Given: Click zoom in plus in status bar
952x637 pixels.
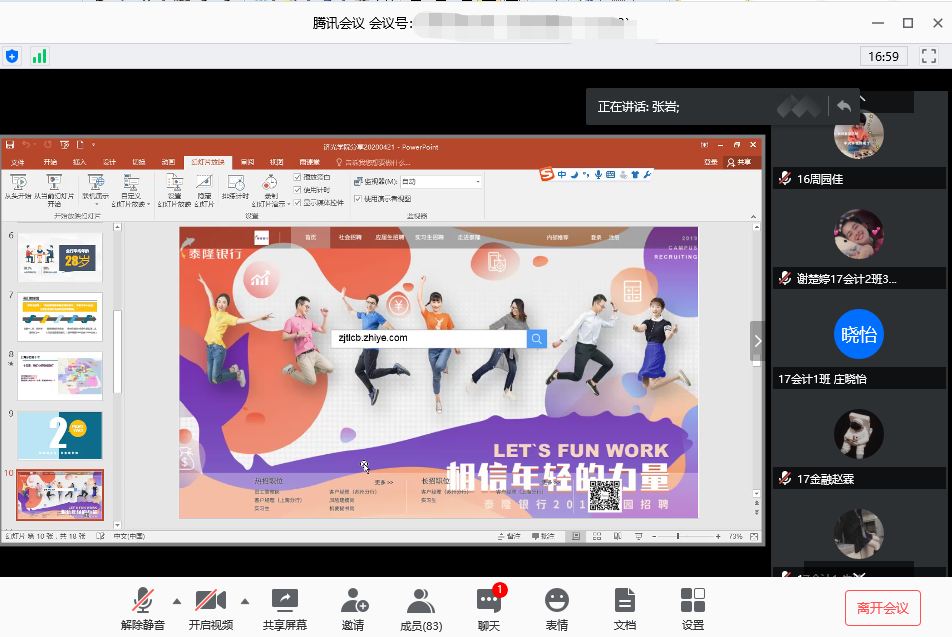Looking at the screenshot, I should (x=718, y=536).
